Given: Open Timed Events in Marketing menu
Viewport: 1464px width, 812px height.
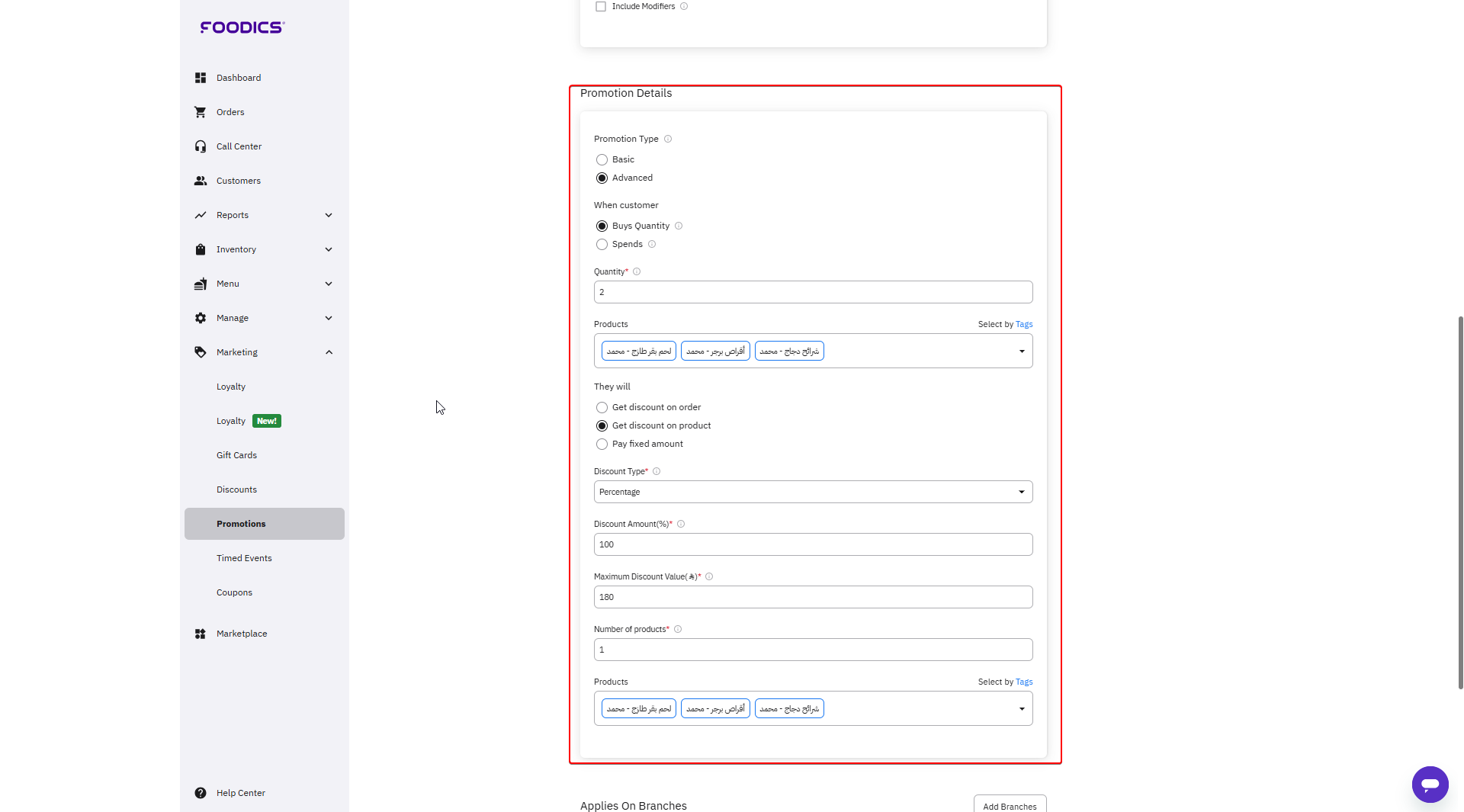Looking at the screenshot, I should click(244, 558).
